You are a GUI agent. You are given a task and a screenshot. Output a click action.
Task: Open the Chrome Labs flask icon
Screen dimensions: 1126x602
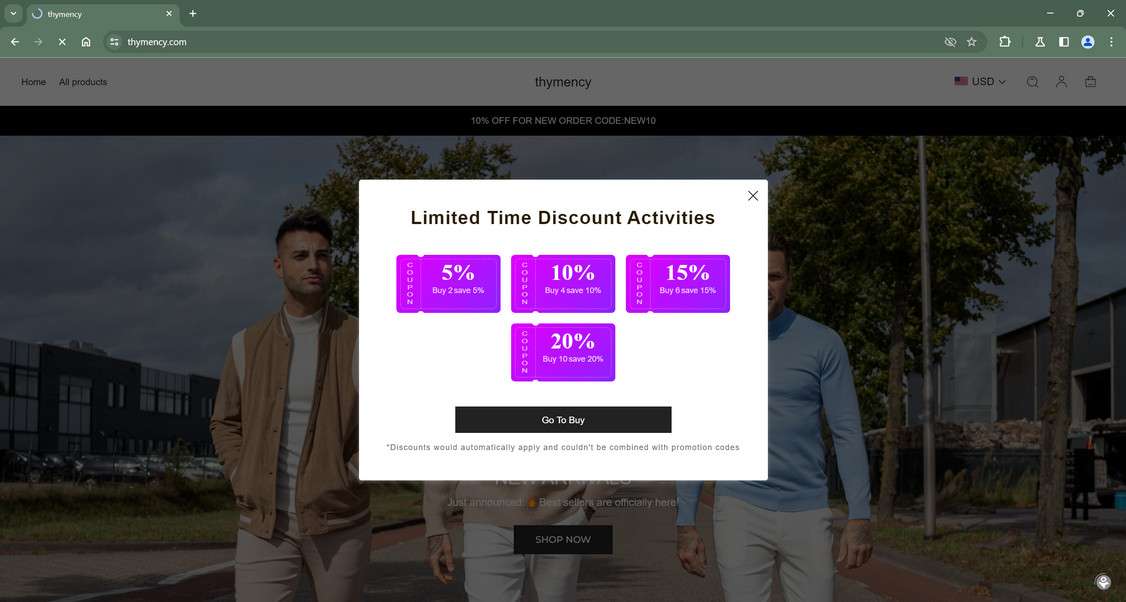(x=1039, y=42)
